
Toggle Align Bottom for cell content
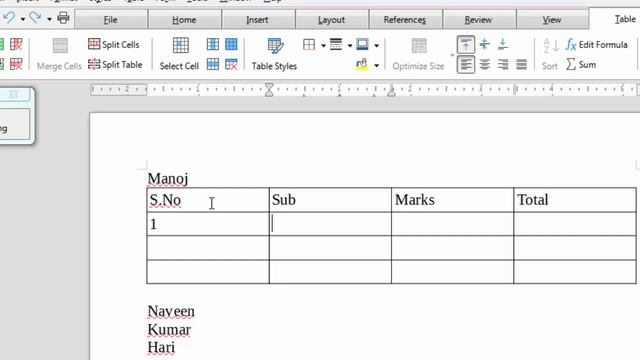click(503, 44)
